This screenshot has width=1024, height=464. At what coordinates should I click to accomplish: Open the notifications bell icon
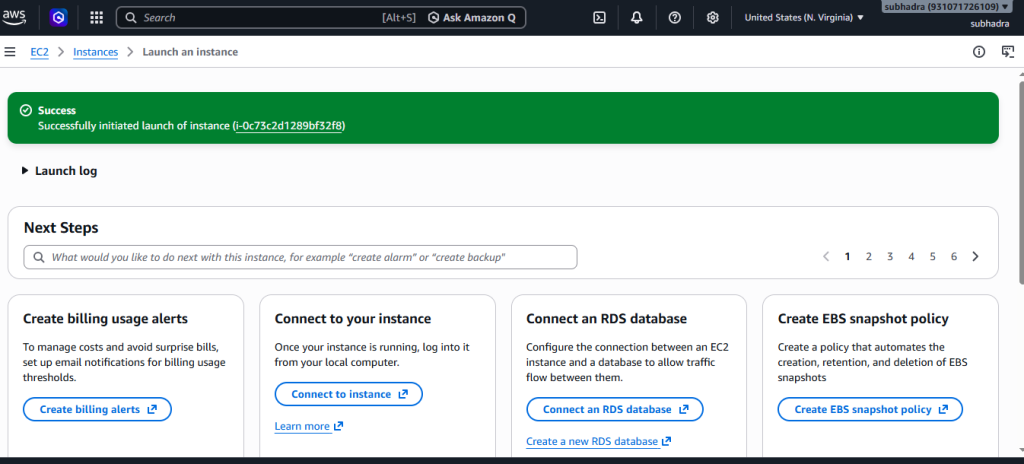pyautogui.click(x=637, y=18)
